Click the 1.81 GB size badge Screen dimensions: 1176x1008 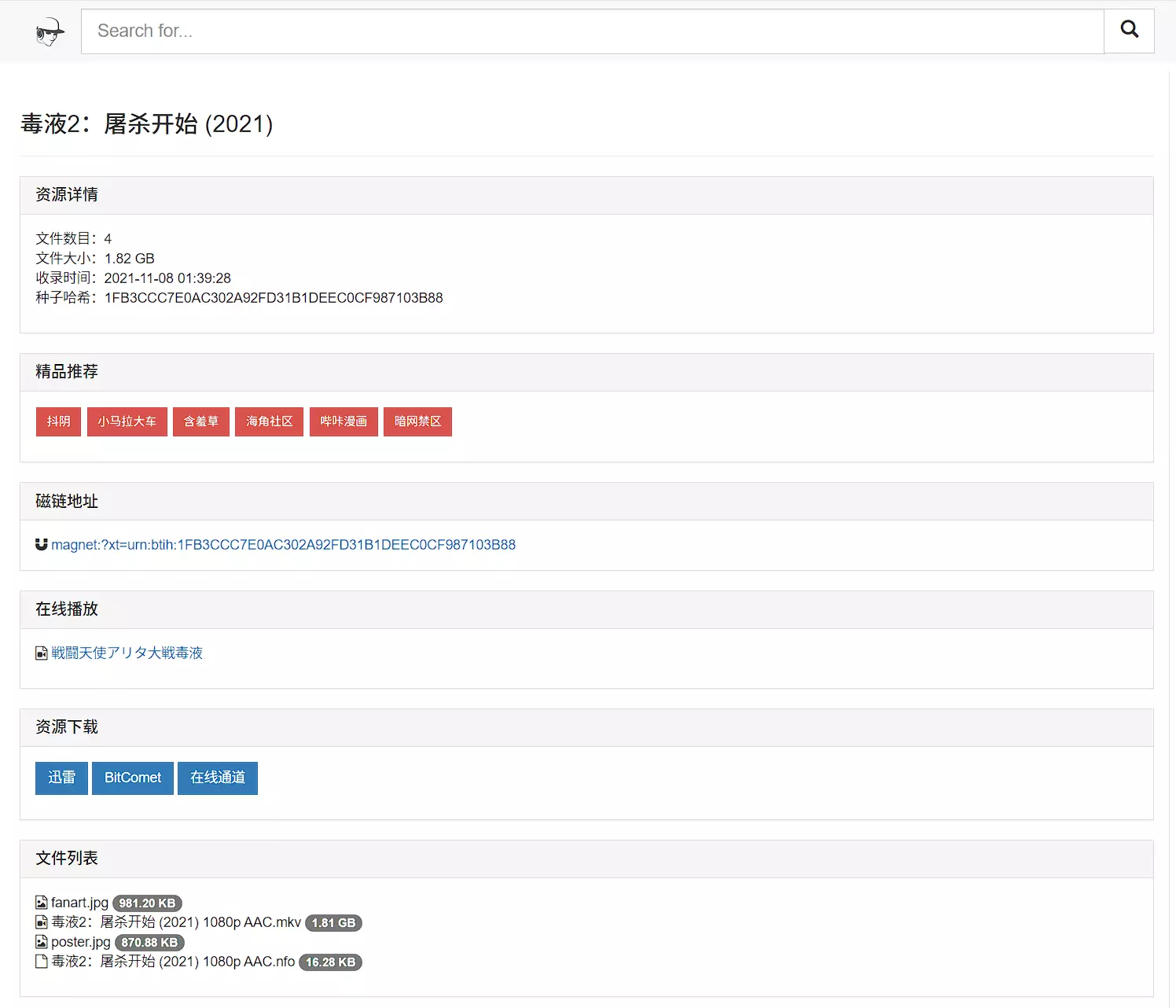[x=333, y=923]
